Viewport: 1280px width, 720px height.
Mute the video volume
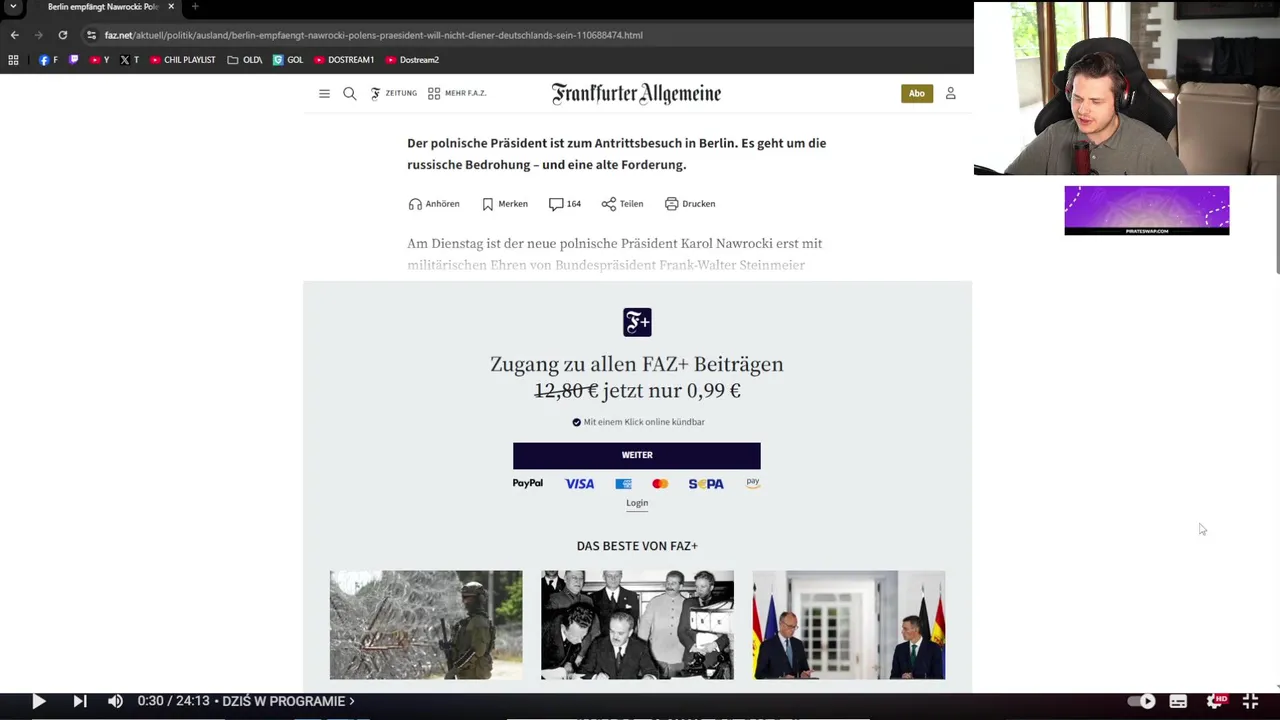click(115, 702)
